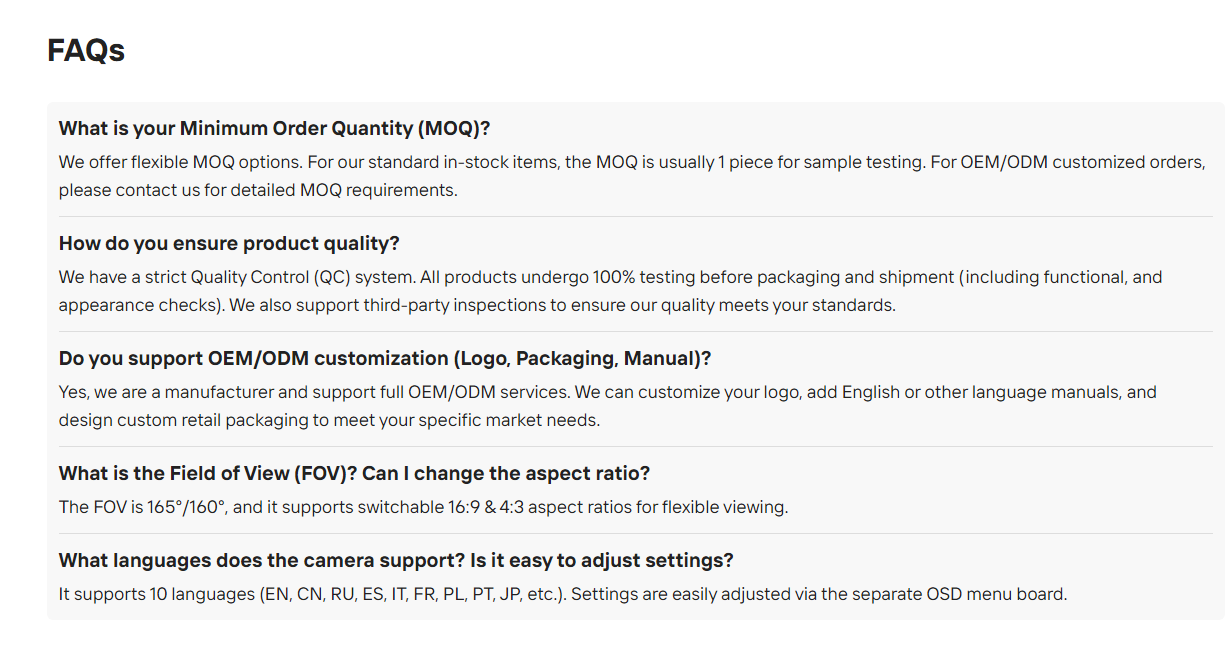The width and height of the screenshot is (1230, 654).
Task: Click the 165°/160° FOV answer text
Action: tap(423, 507)
